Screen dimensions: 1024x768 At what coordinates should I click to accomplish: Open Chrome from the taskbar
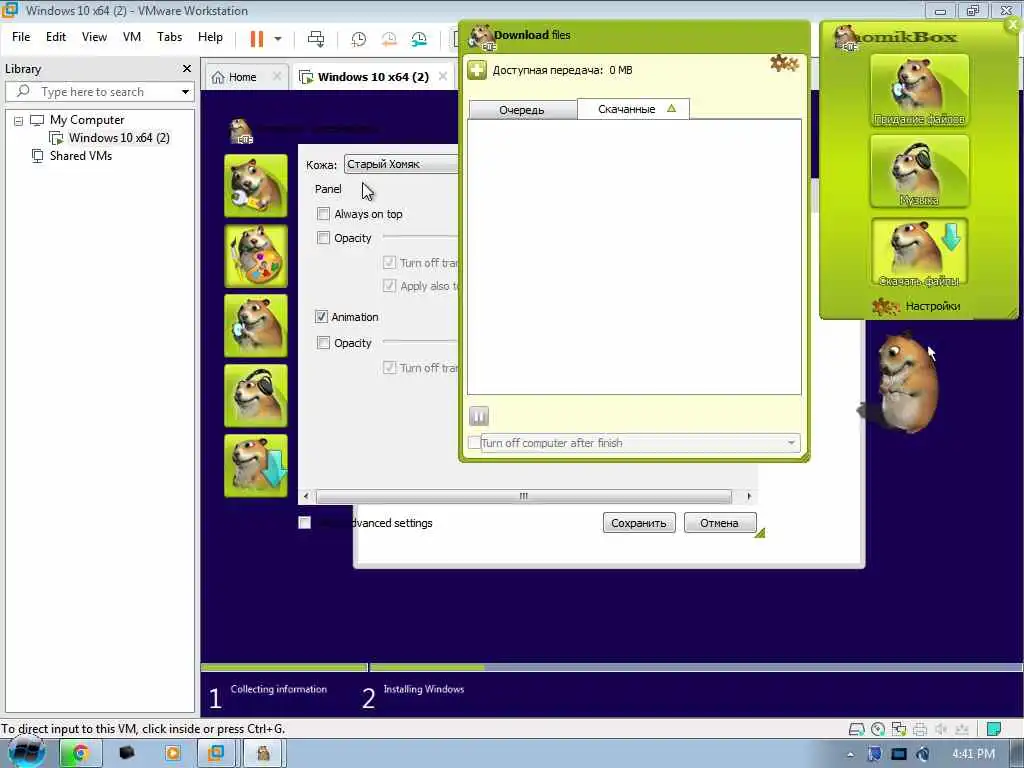coord(80,754)
